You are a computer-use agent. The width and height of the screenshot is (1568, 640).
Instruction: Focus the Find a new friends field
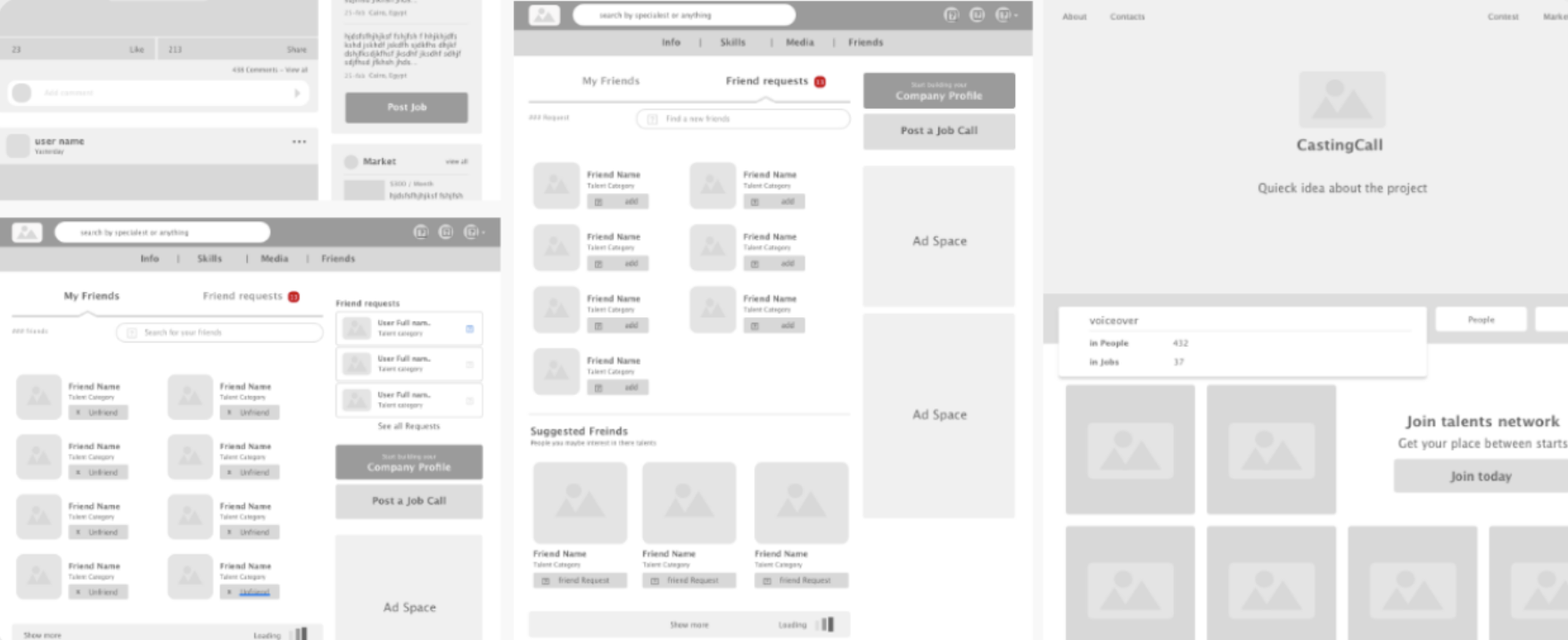pyautogui.click(x=743, y=119)
